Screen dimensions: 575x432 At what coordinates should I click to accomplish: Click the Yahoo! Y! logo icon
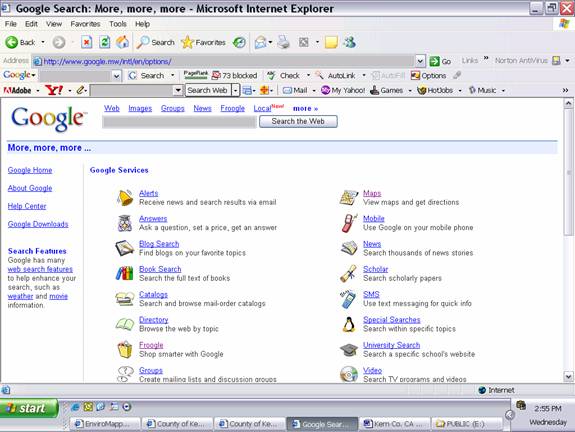pos(54,90)
